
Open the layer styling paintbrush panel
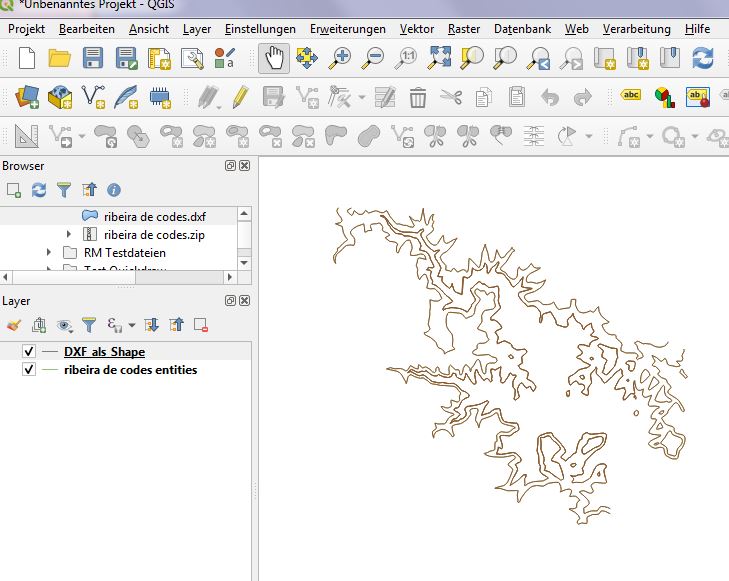pyautogui.click(x=13, y=325)
